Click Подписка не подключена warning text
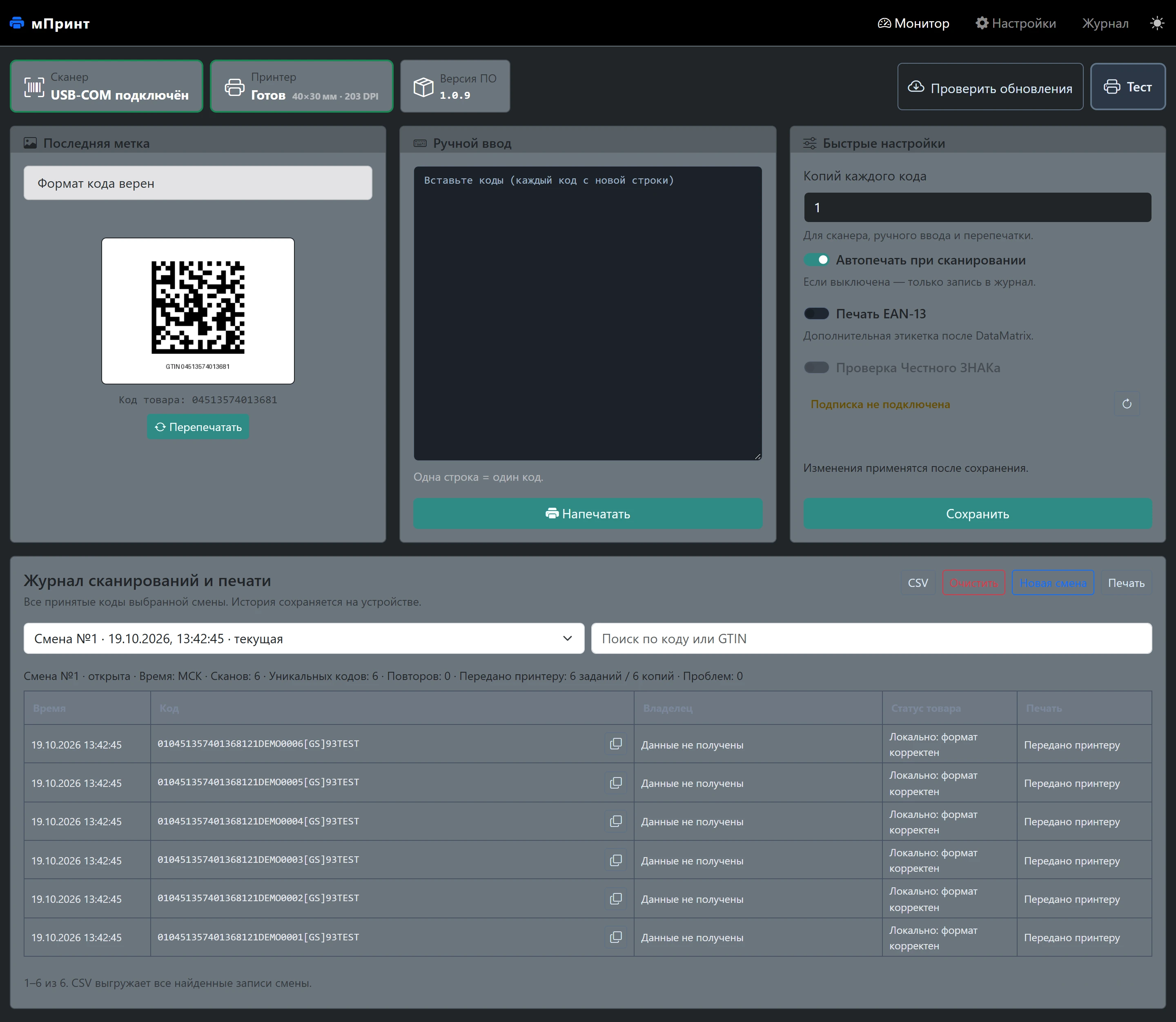This screenshot has width=1176, height=1022. [x=880, y=404]
